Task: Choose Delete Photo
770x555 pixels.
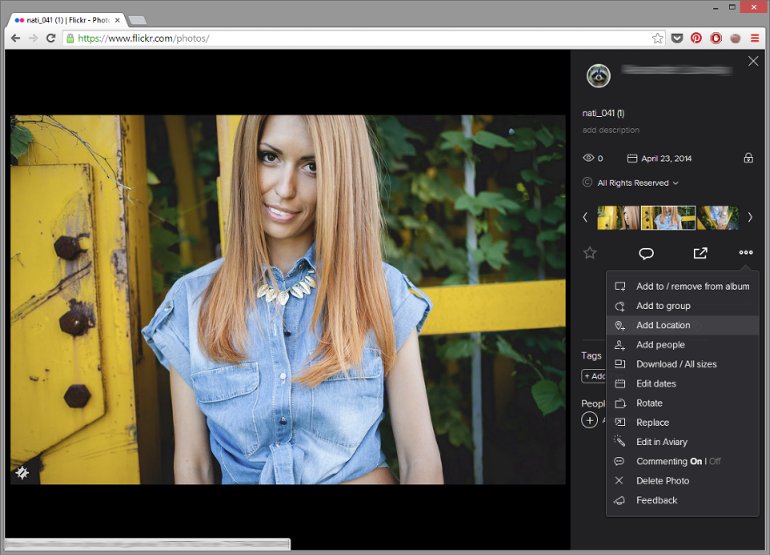Action: click(683, 481)
